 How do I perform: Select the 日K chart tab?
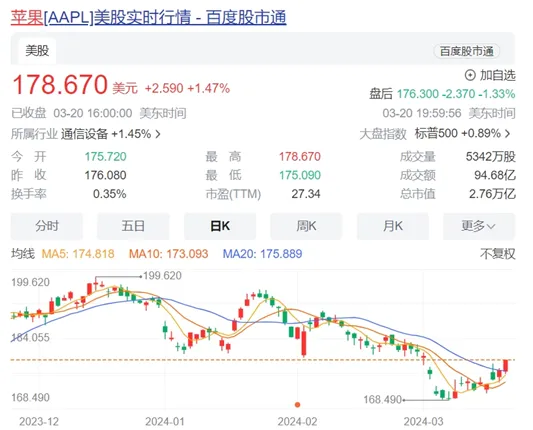pyautogui.click(x=220, y=226)
